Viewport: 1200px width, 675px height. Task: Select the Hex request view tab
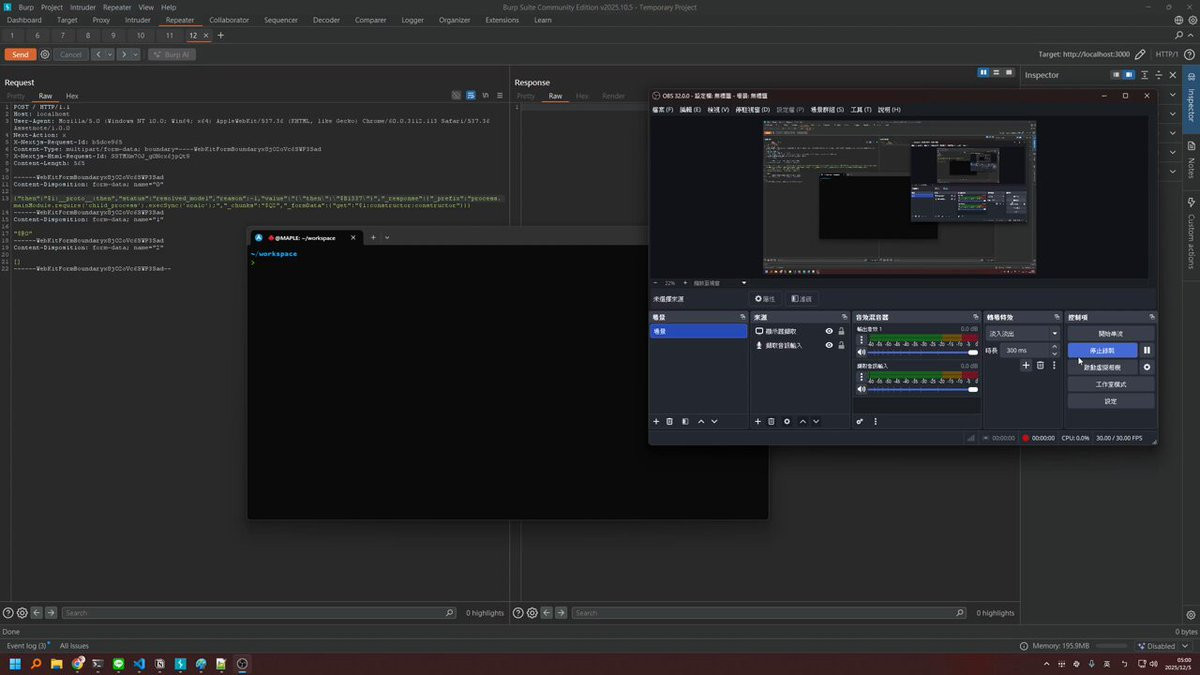[x=72, y=96]
